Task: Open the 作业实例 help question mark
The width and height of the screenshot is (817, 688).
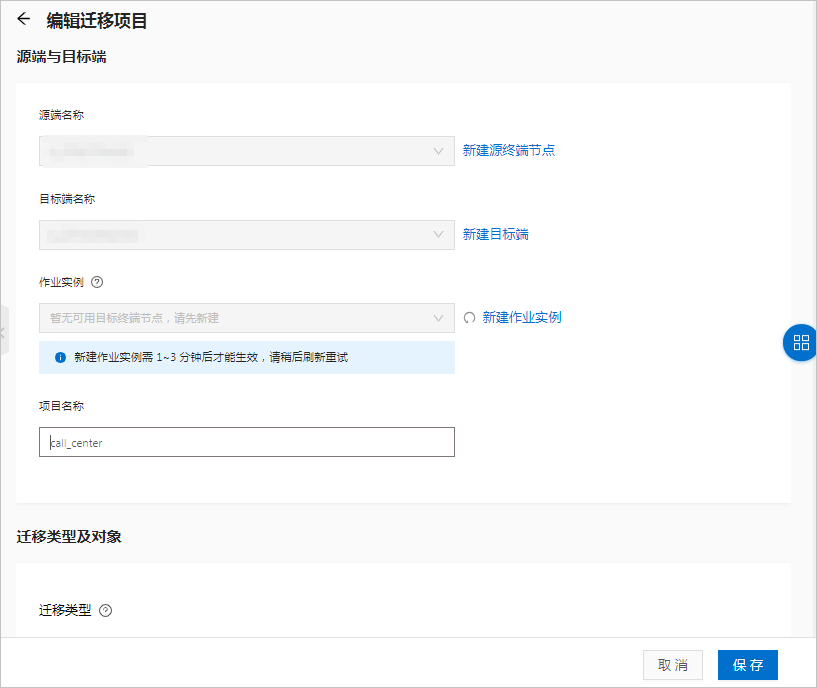Action: pos(94,282)
